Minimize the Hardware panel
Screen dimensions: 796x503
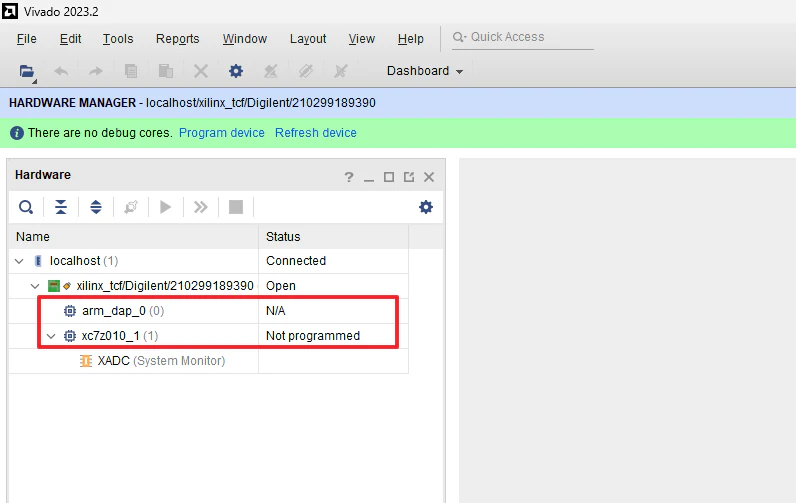point(369,178)
